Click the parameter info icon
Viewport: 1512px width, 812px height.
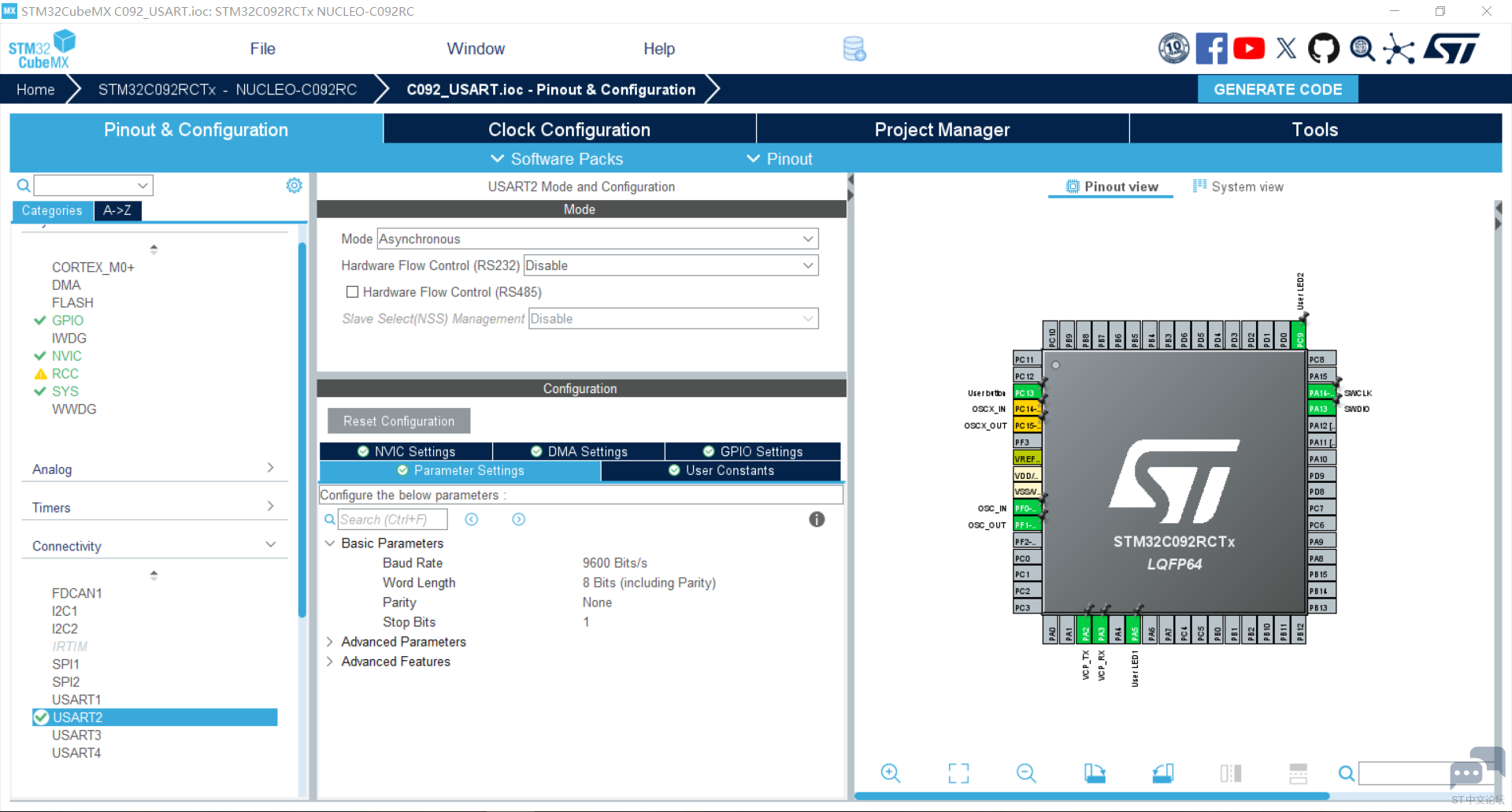(817, 519)
